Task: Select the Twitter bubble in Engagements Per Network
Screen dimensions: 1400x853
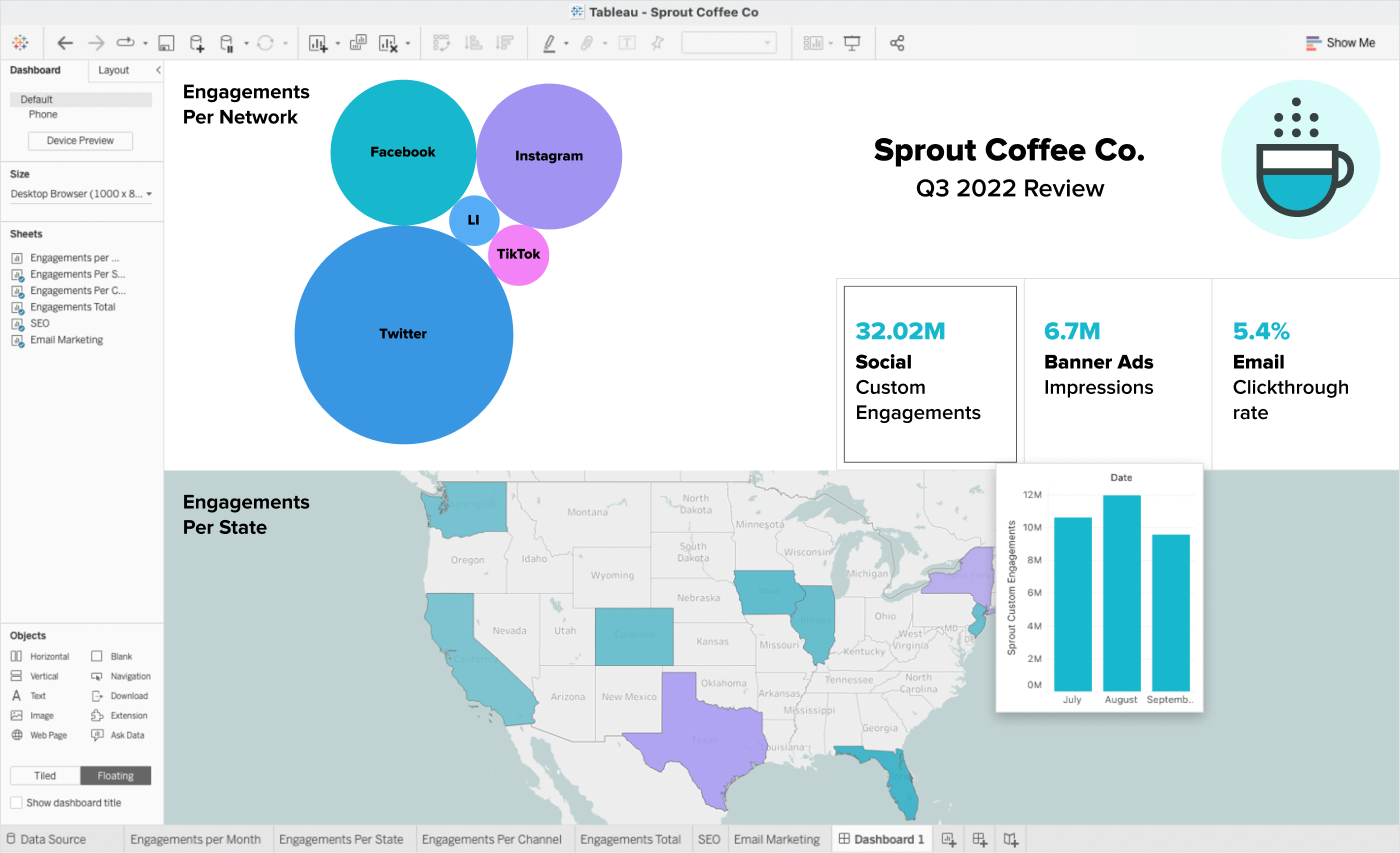Action: pyautogui.click(x=403, y=333)
